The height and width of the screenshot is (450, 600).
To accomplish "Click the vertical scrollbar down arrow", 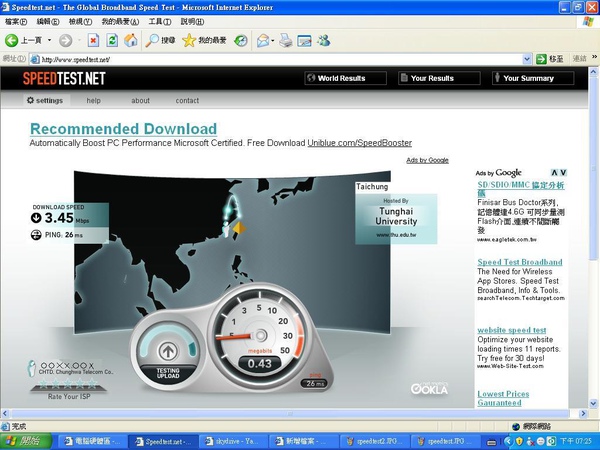I will pyautogui.click(x=593, y=403).
